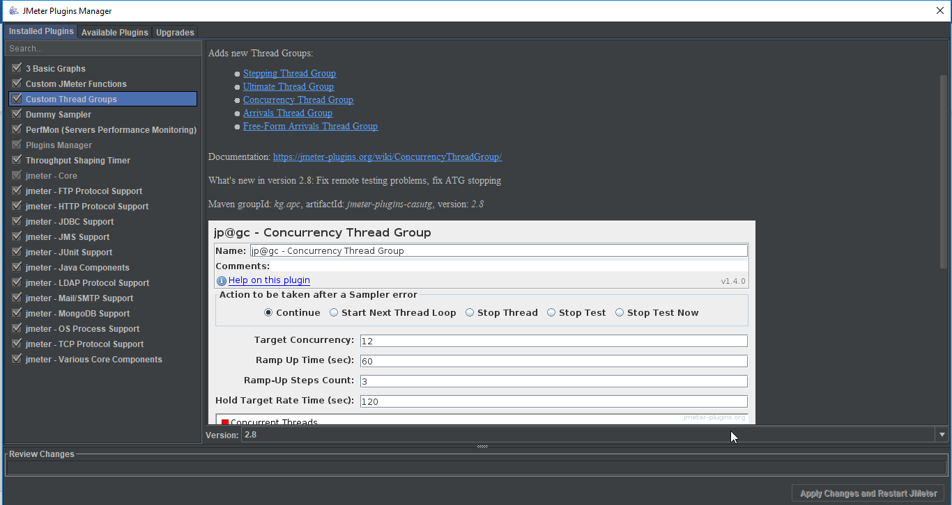Screen dimensions: 952x505
Task: Click the Hold Target Rate Time field
Action: pos(554,401)
